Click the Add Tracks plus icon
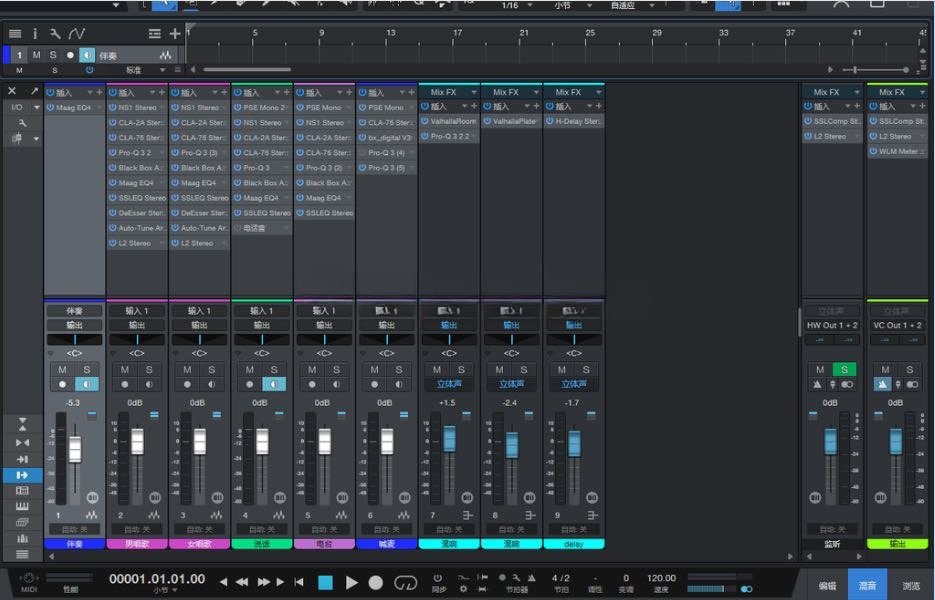Viewport: 935px width, 600px height. coord(175,33)
